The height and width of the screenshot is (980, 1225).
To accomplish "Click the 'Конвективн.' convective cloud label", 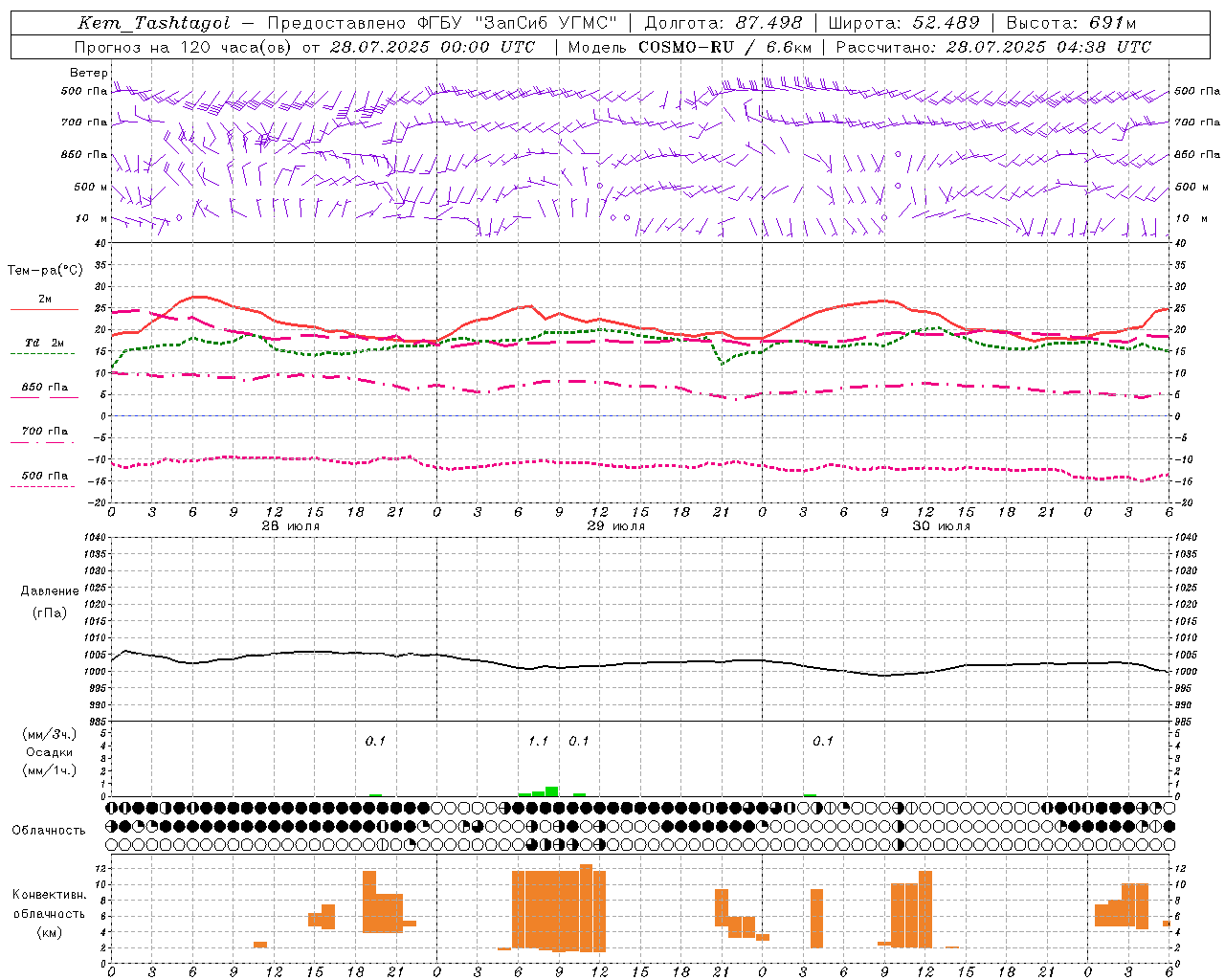I will [50, 895].
